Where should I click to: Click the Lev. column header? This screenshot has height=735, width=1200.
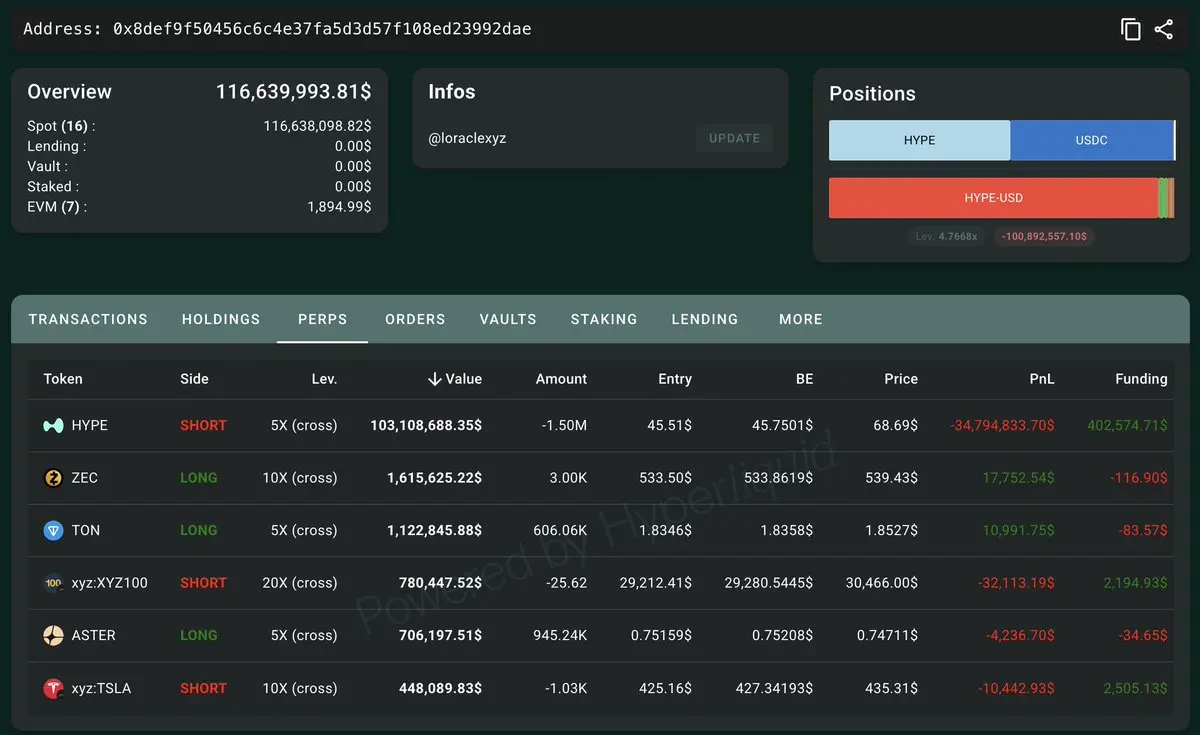tap(324, 379)
